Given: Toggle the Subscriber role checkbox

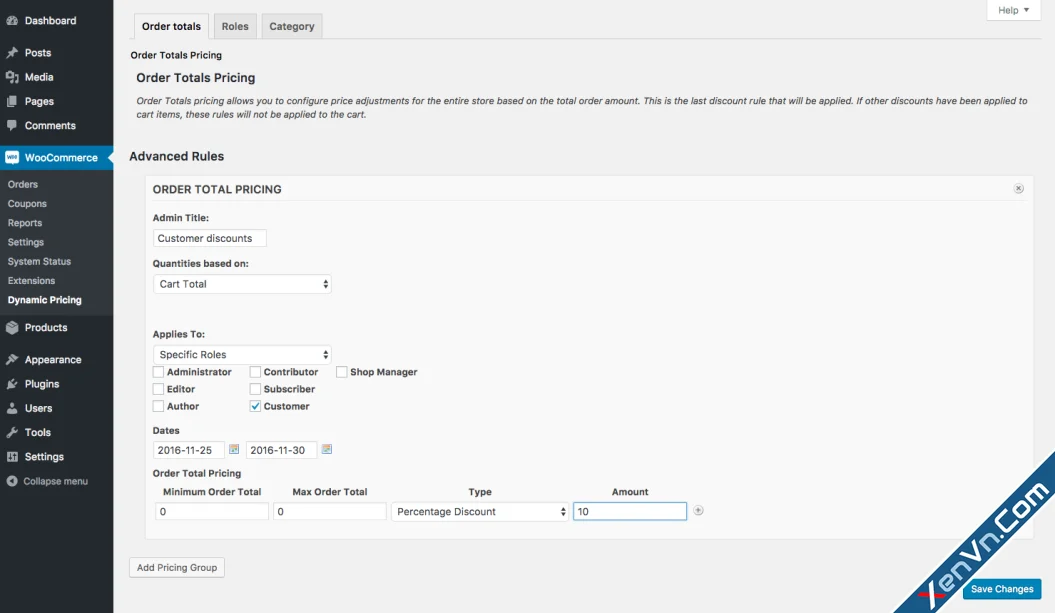Looking at the screenshot, I should pos(255,389).
